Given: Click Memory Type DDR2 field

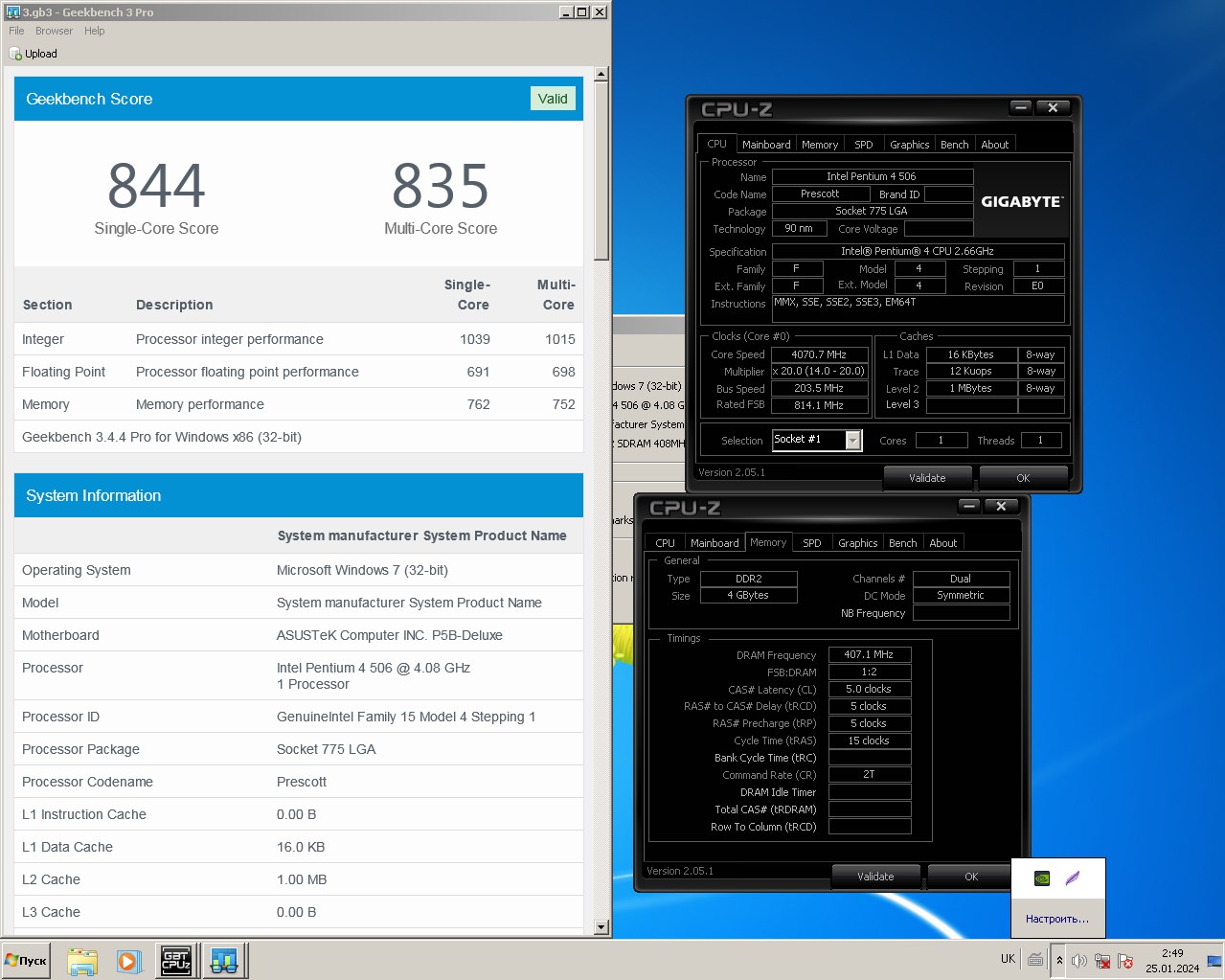Looking at the screenshot, I should 749,579.
